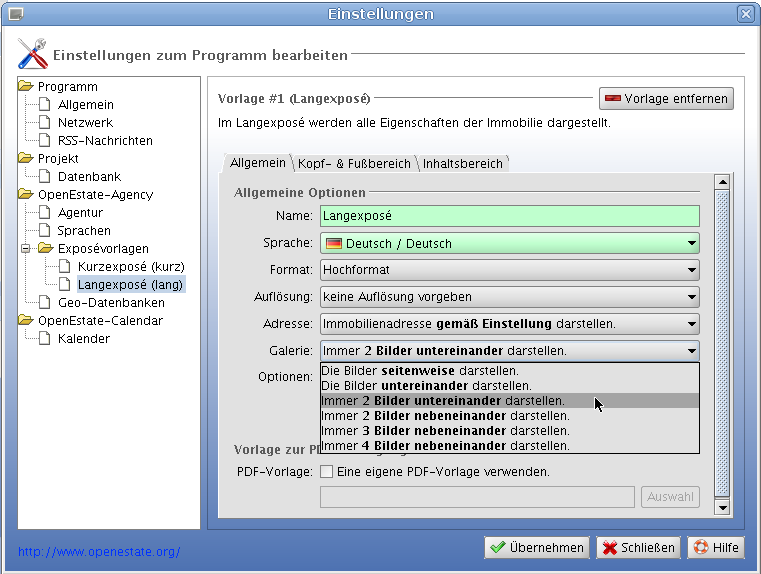
Task: Click the Programm folder icon in tree
Action: 26,87
